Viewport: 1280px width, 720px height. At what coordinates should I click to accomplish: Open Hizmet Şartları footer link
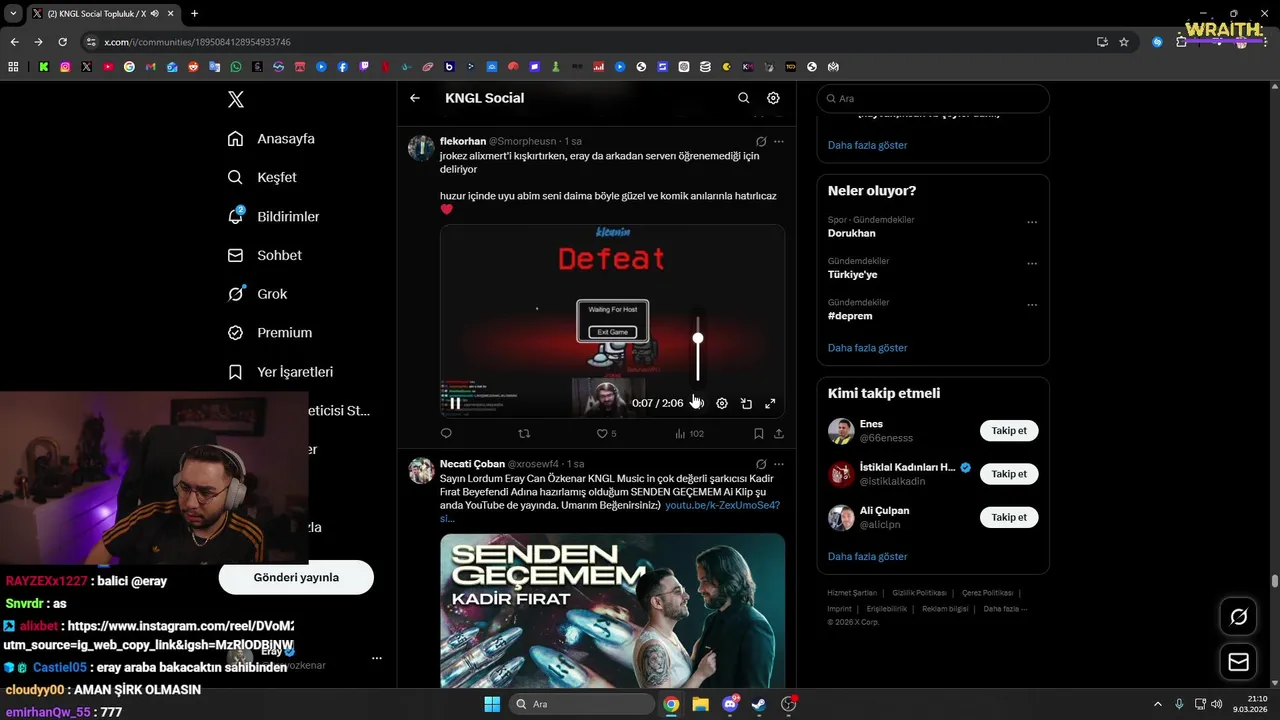(852, 593)
